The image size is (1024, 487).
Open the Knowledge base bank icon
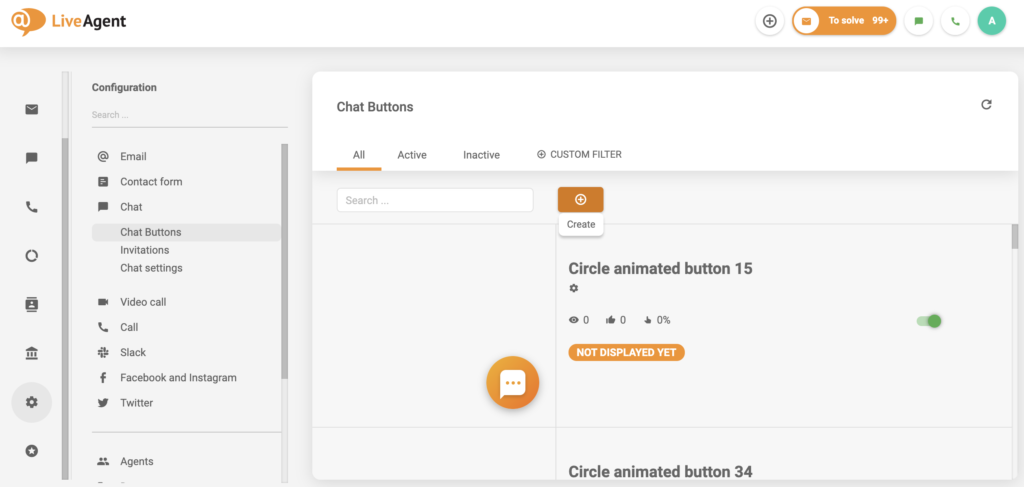click(32, 353)
